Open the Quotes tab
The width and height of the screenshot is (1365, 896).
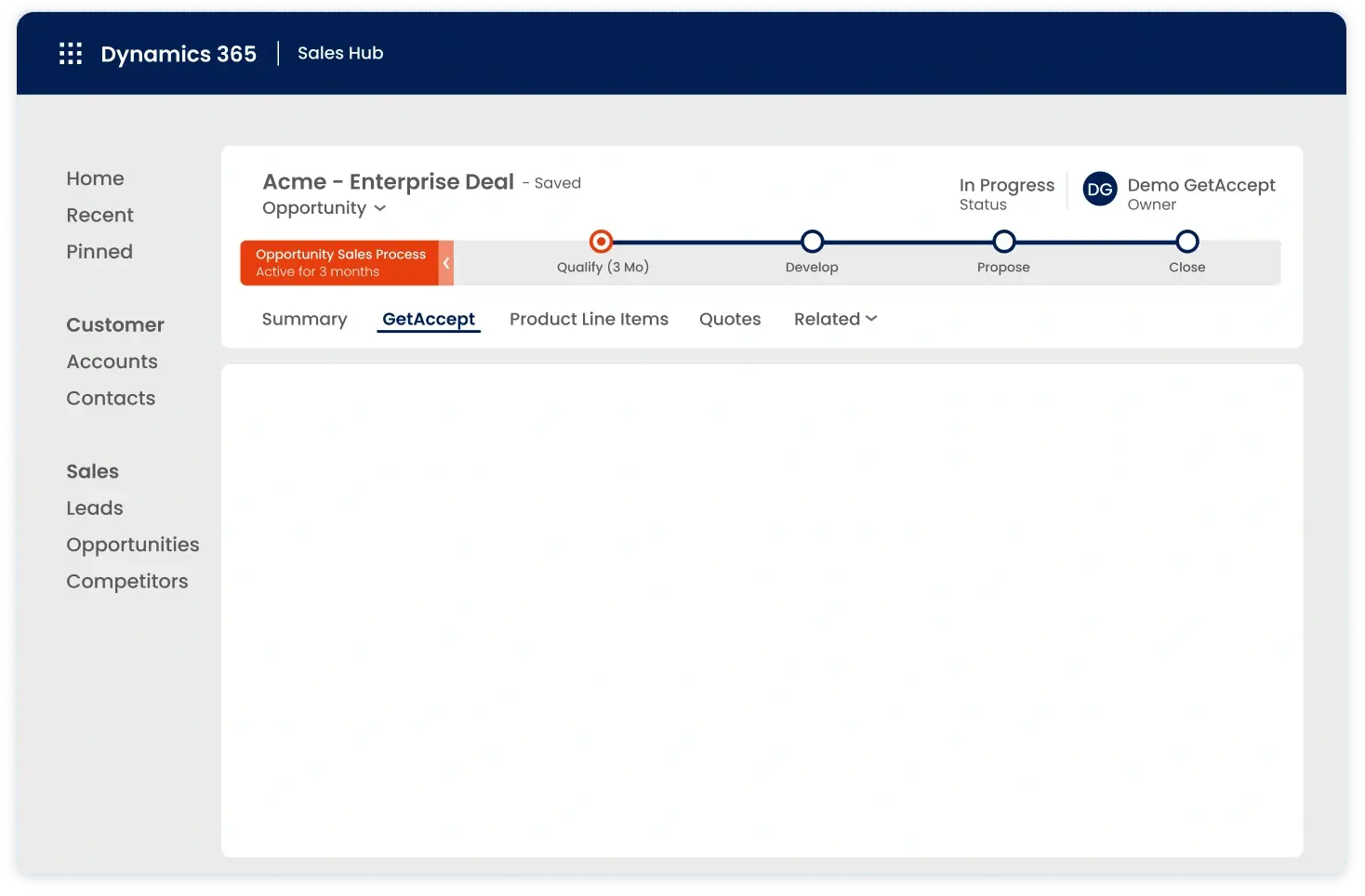(730, 319)
